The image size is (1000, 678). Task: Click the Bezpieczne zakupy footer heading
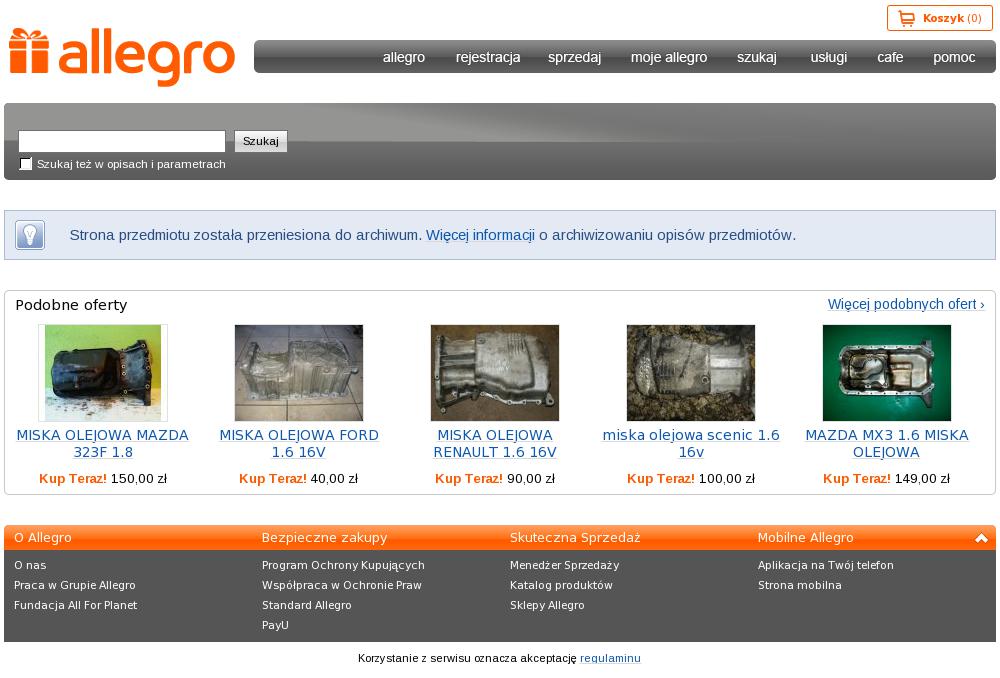(324, 538)
